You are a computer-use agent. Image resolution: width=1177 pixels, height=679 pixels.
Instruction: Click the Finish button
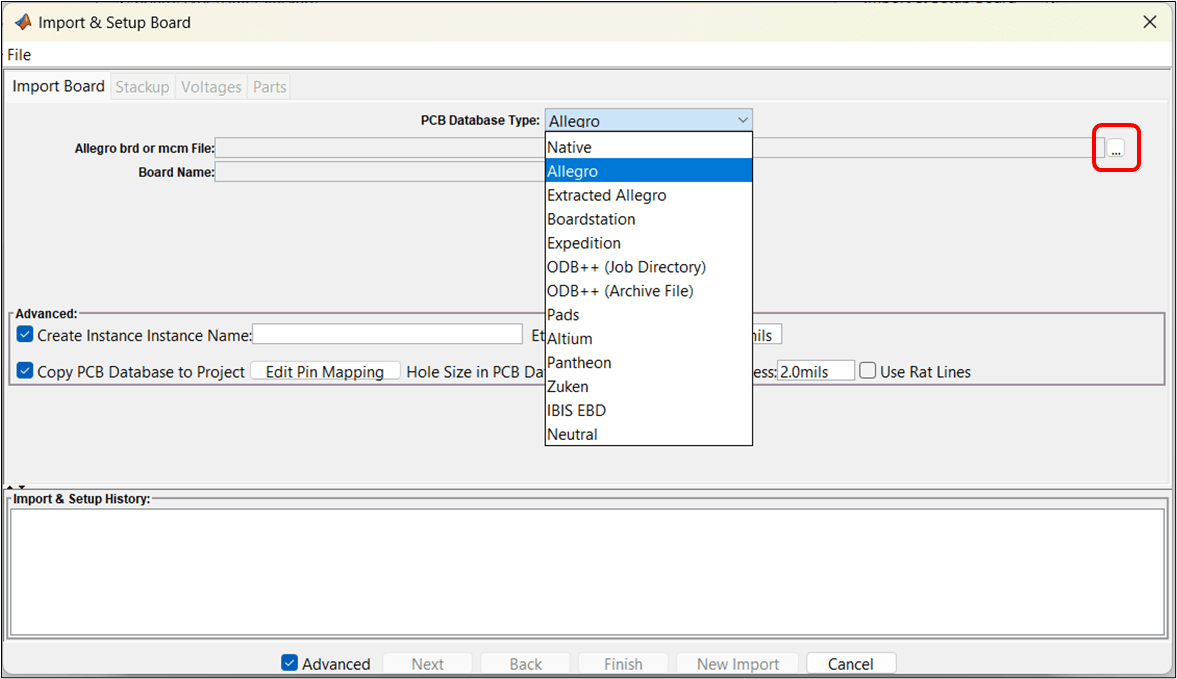click(x=623, y=664)
